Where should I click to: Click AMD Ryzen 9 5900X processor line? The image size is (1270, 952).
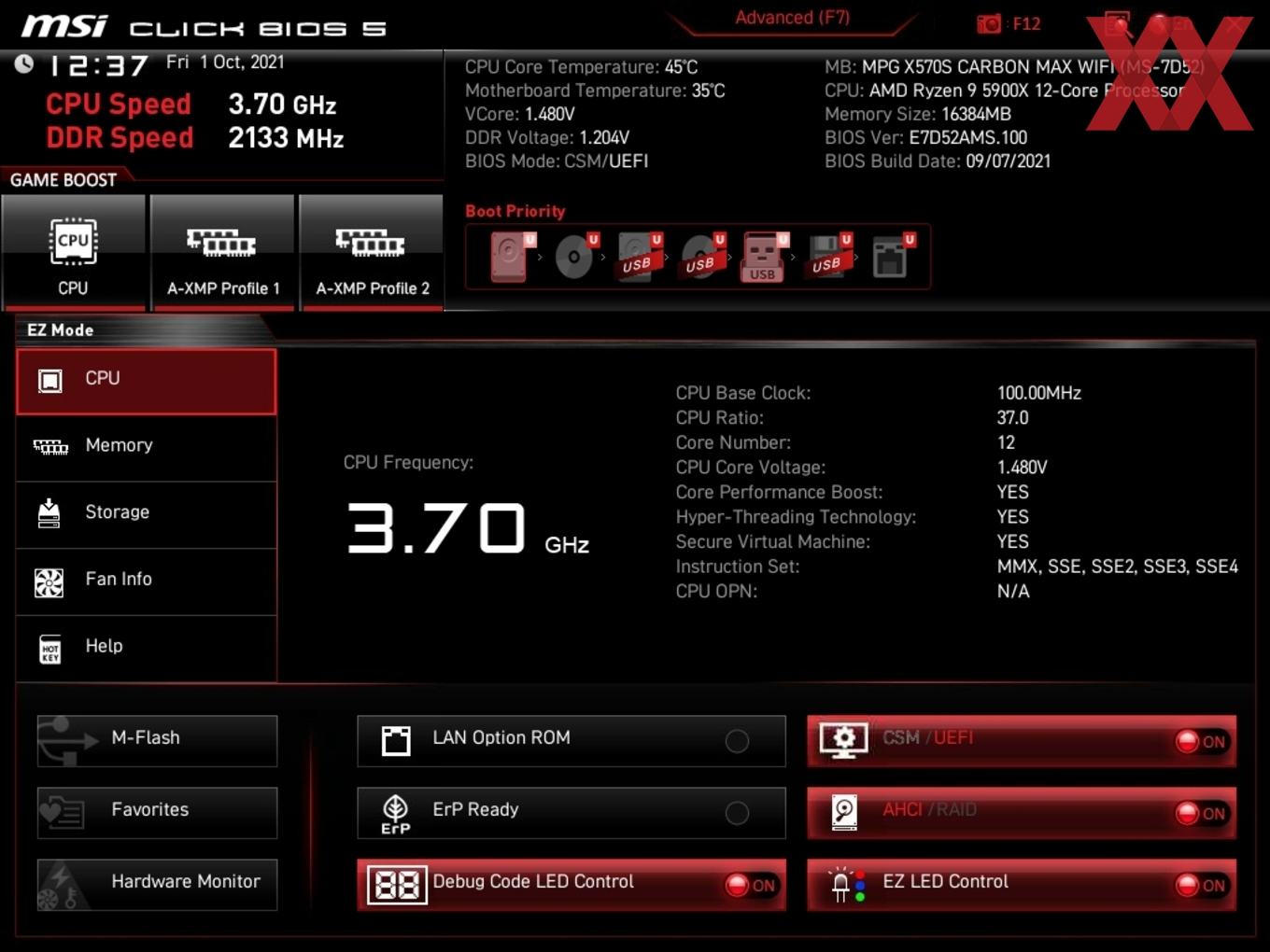(x=1004, y=91)
